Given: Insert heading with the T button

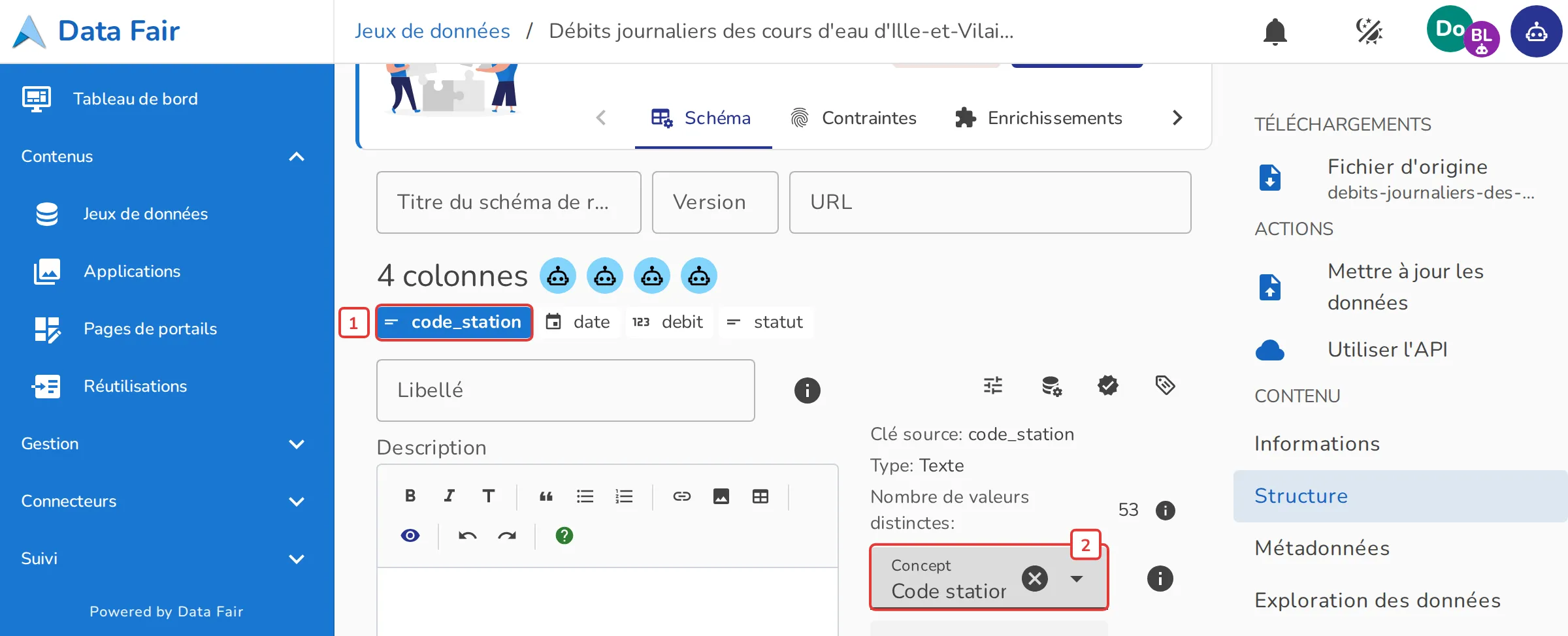Looking at the screenshot, I should tap(489, 496).
